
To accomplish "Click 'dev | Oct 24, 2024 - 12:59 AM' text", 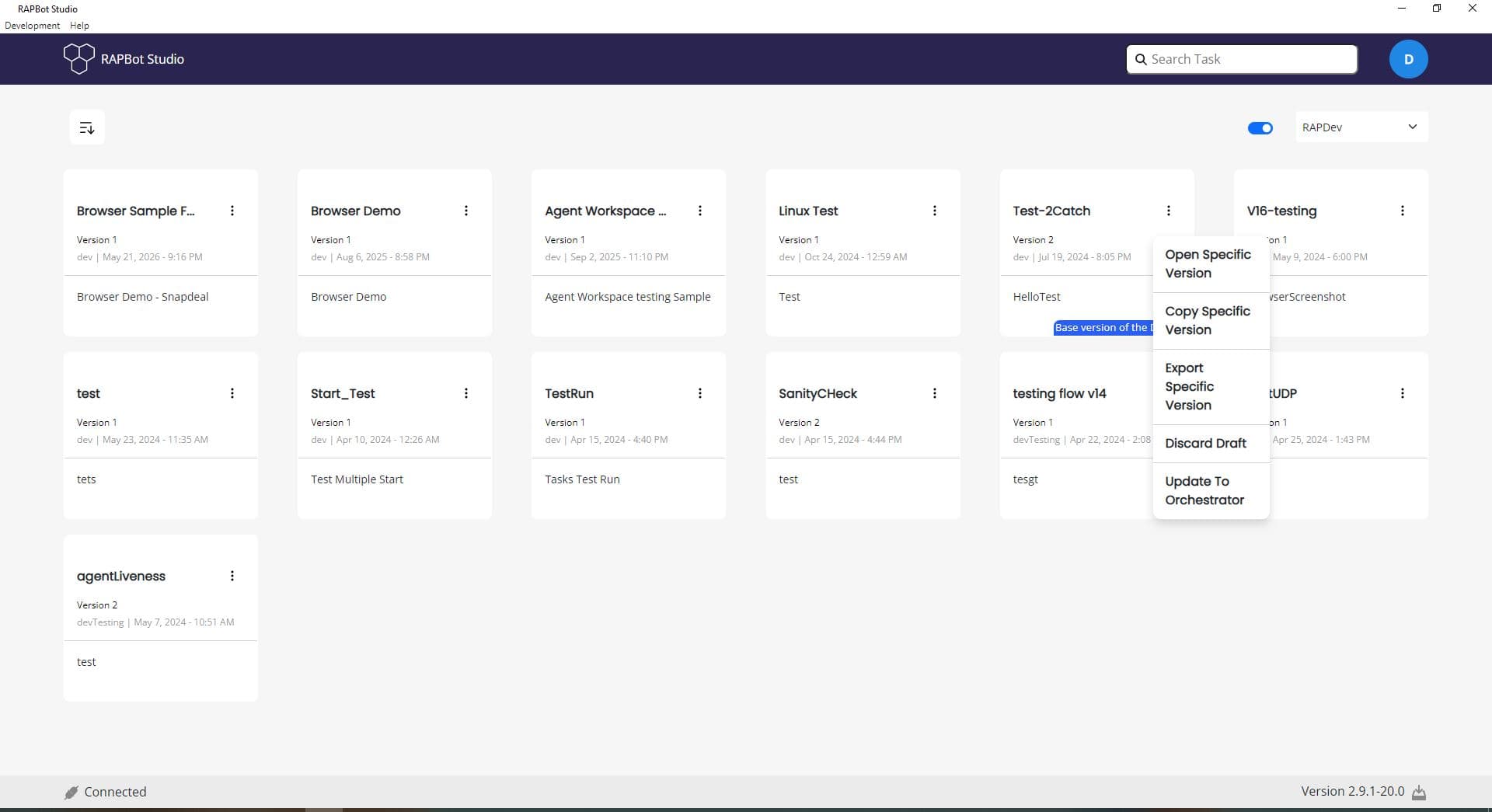I will point(842,257).
